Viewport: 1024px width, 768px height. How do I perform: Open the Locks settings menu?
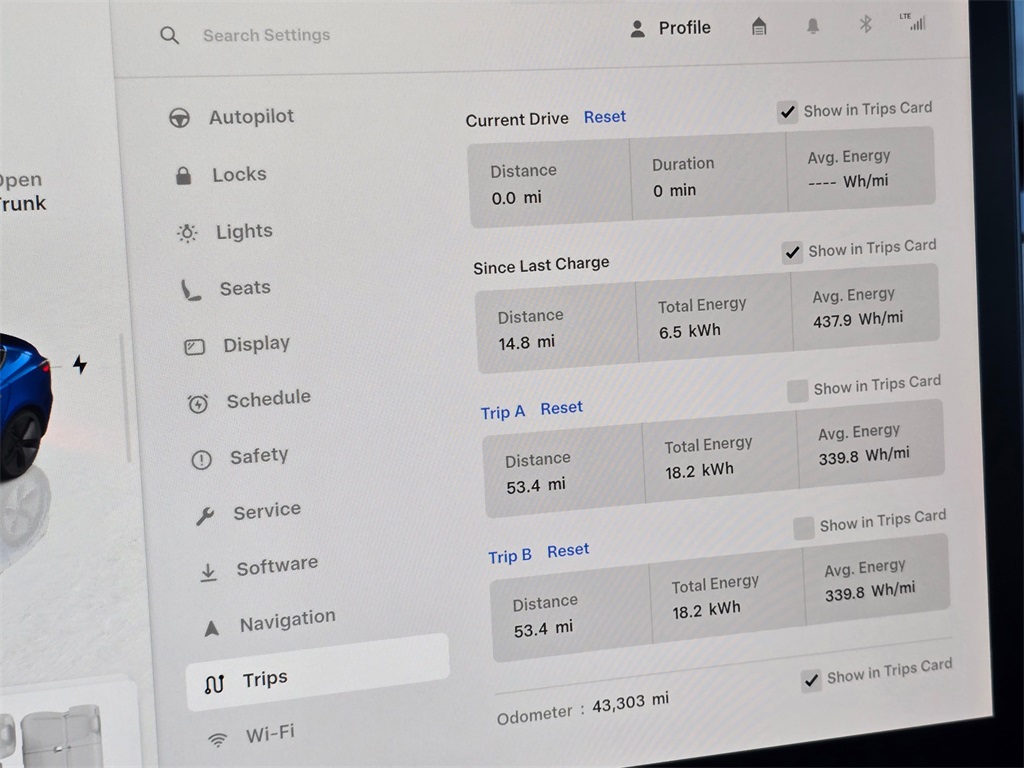[x=238, y=175]
